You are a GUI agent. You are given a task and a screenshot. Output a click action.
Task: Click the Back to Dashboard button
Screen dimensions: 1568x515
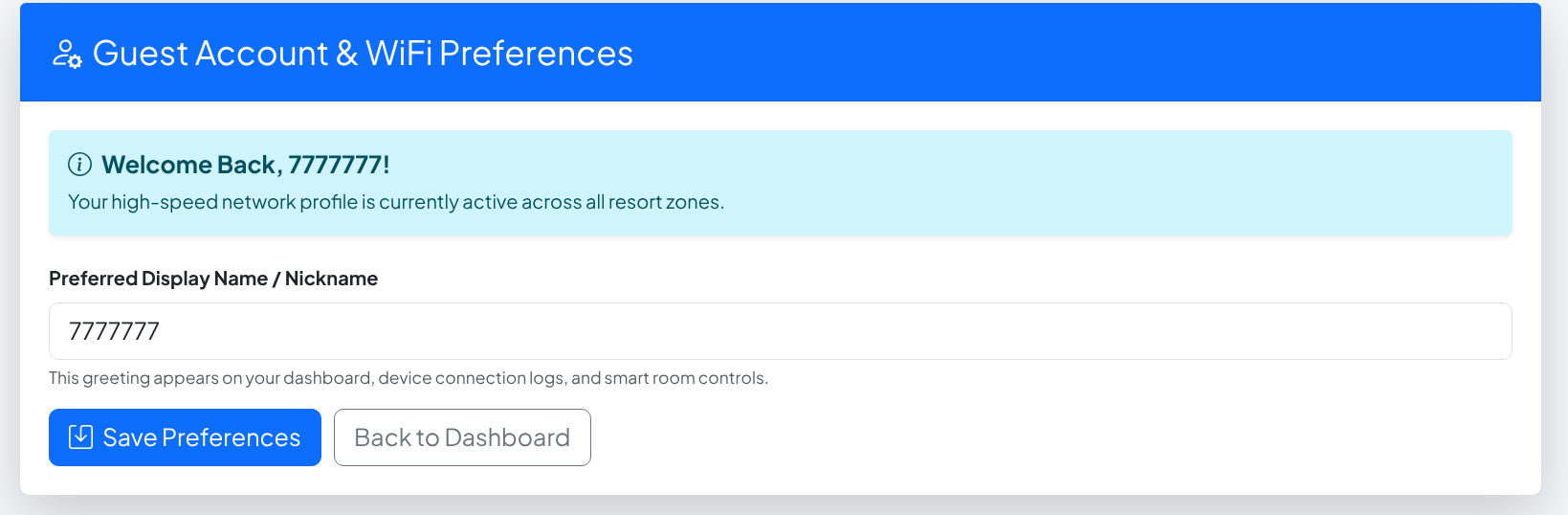coord(462,437)
